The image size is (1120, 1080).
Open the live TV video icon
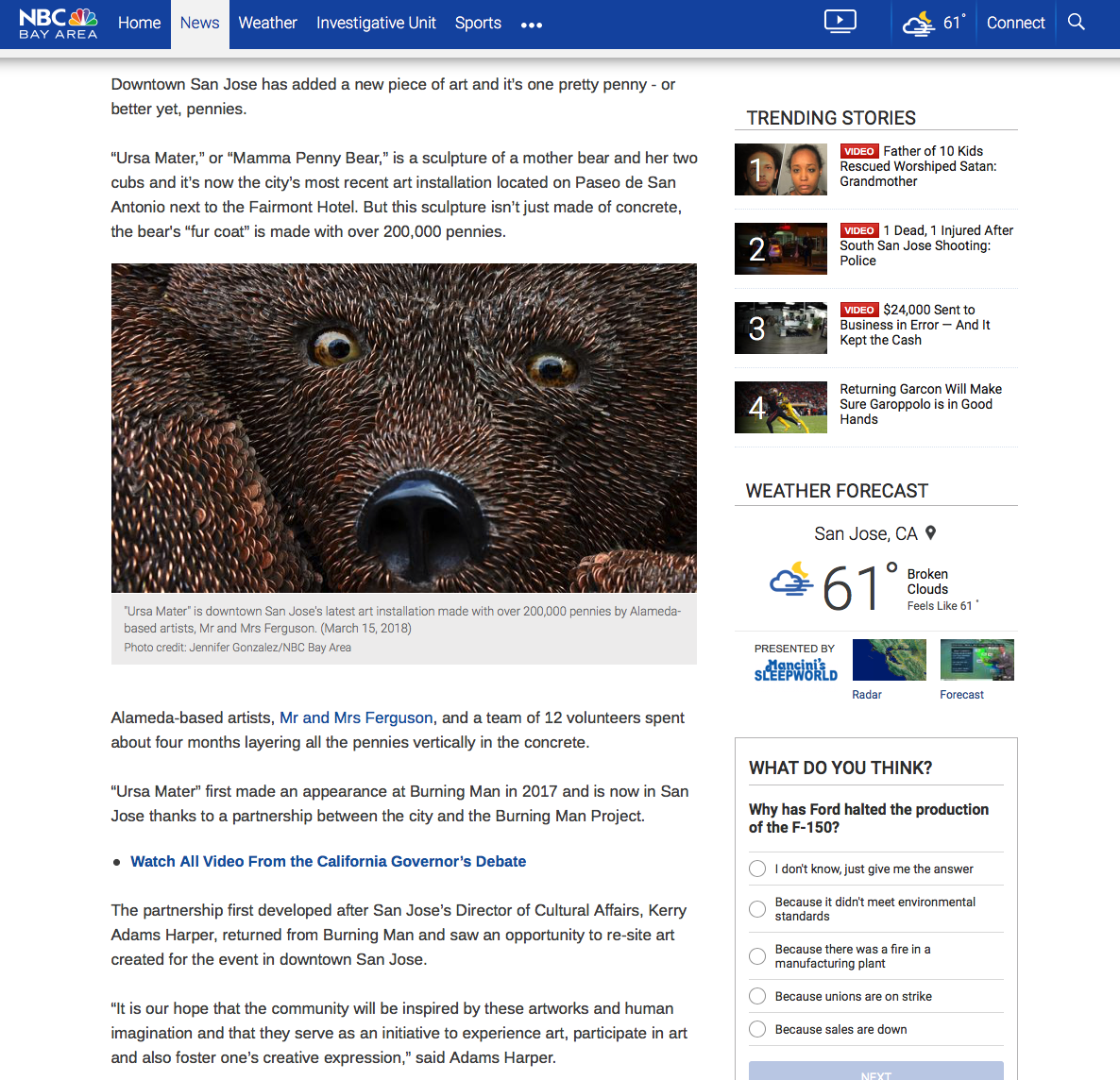pos(840,21)
